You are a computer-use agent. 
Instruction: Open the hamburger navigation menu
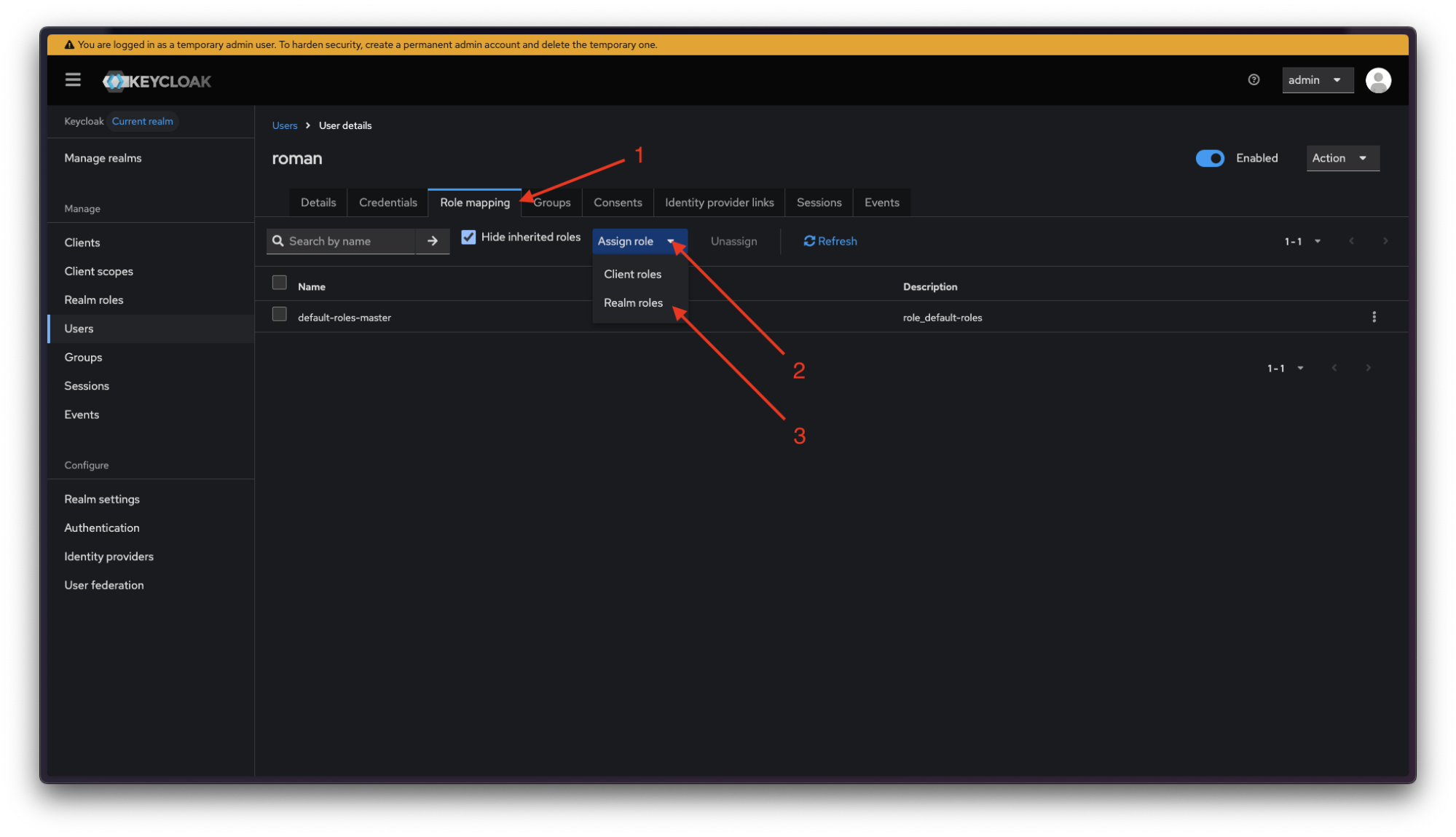73,80
